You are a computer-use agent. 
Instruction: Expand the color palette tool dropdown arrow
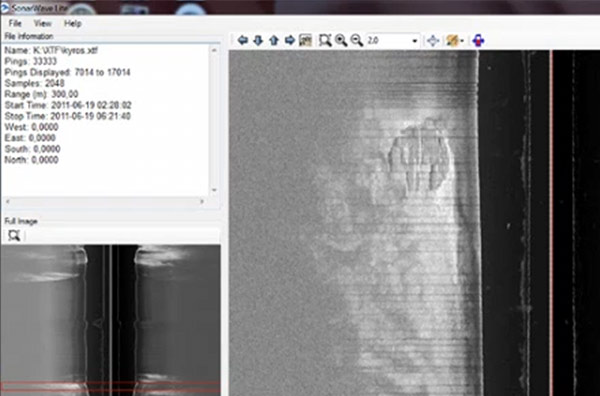(462, 41)
